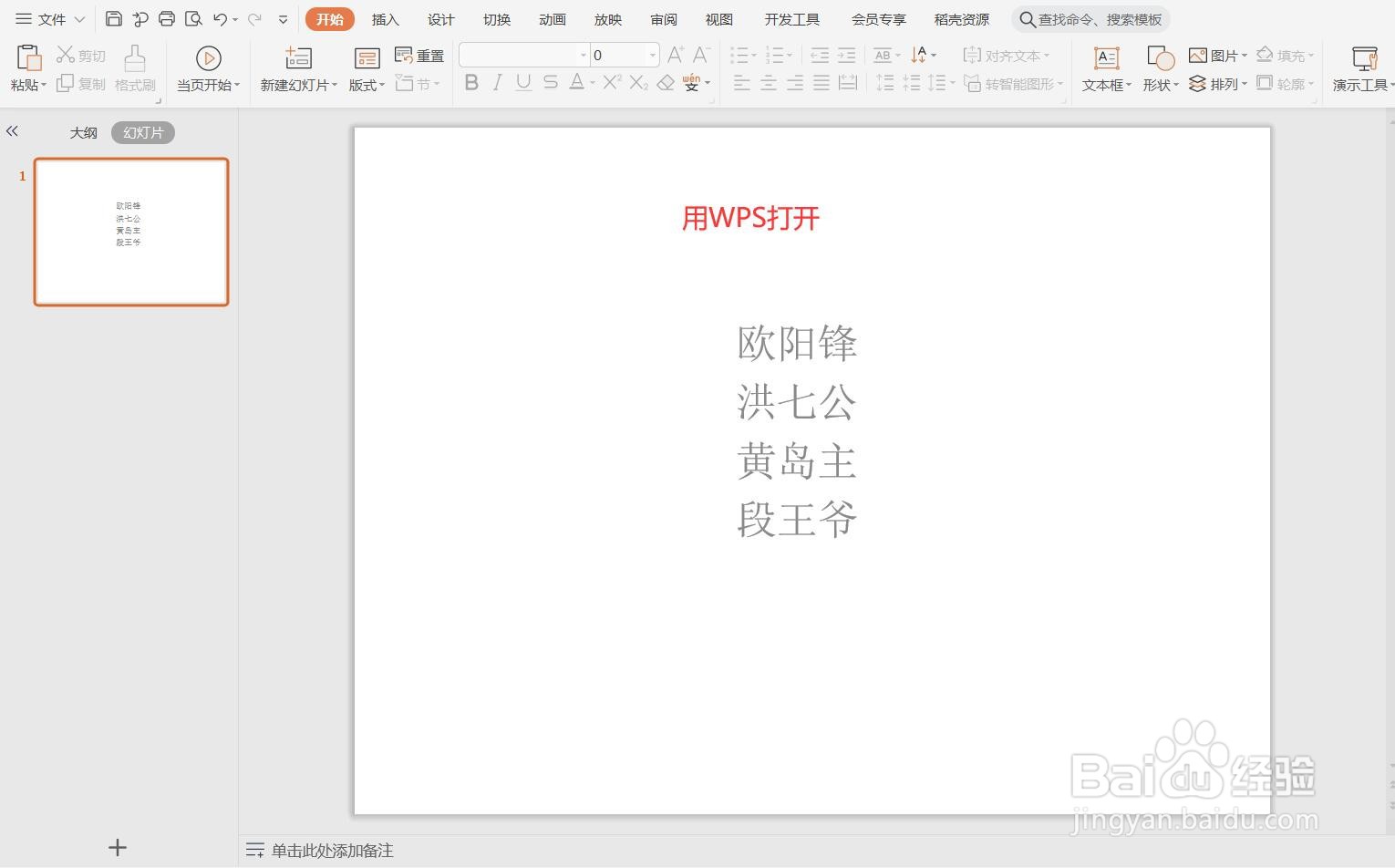Click the notes area 单击此处添加备注
The image size is (1395, 868).
pos(332,851)
